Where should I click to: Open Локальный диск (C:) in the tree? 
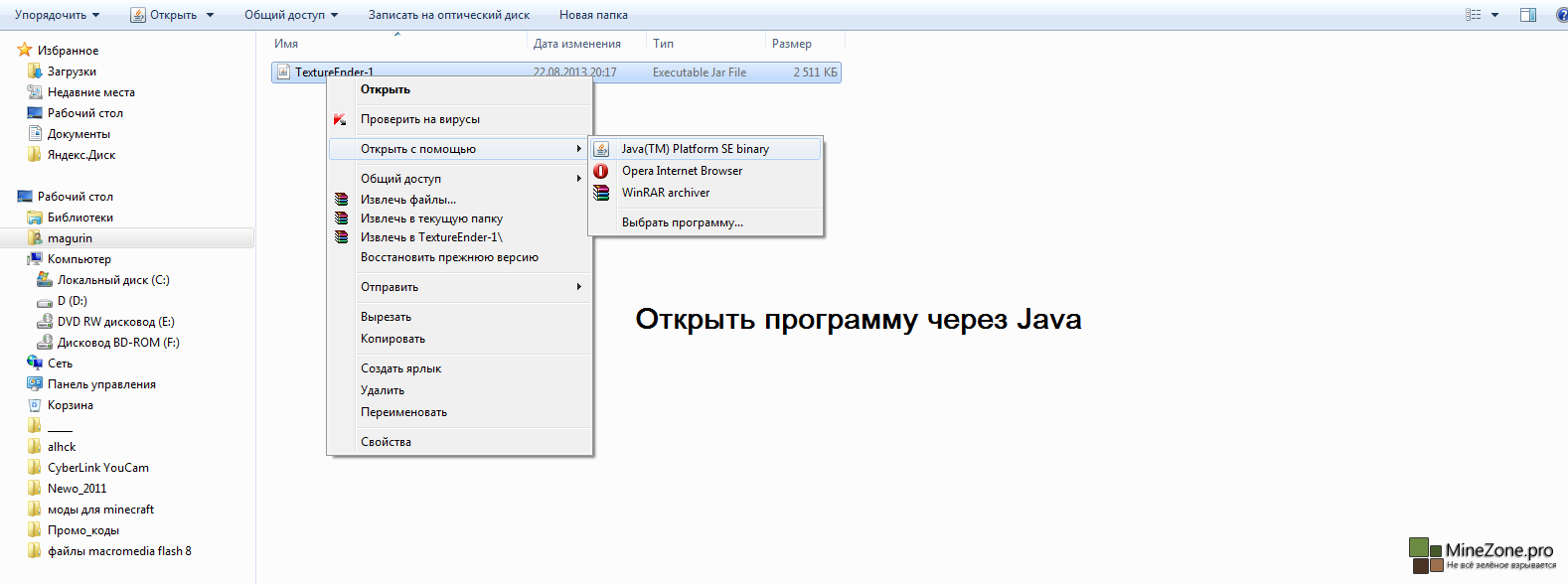[x=112, y=280]
